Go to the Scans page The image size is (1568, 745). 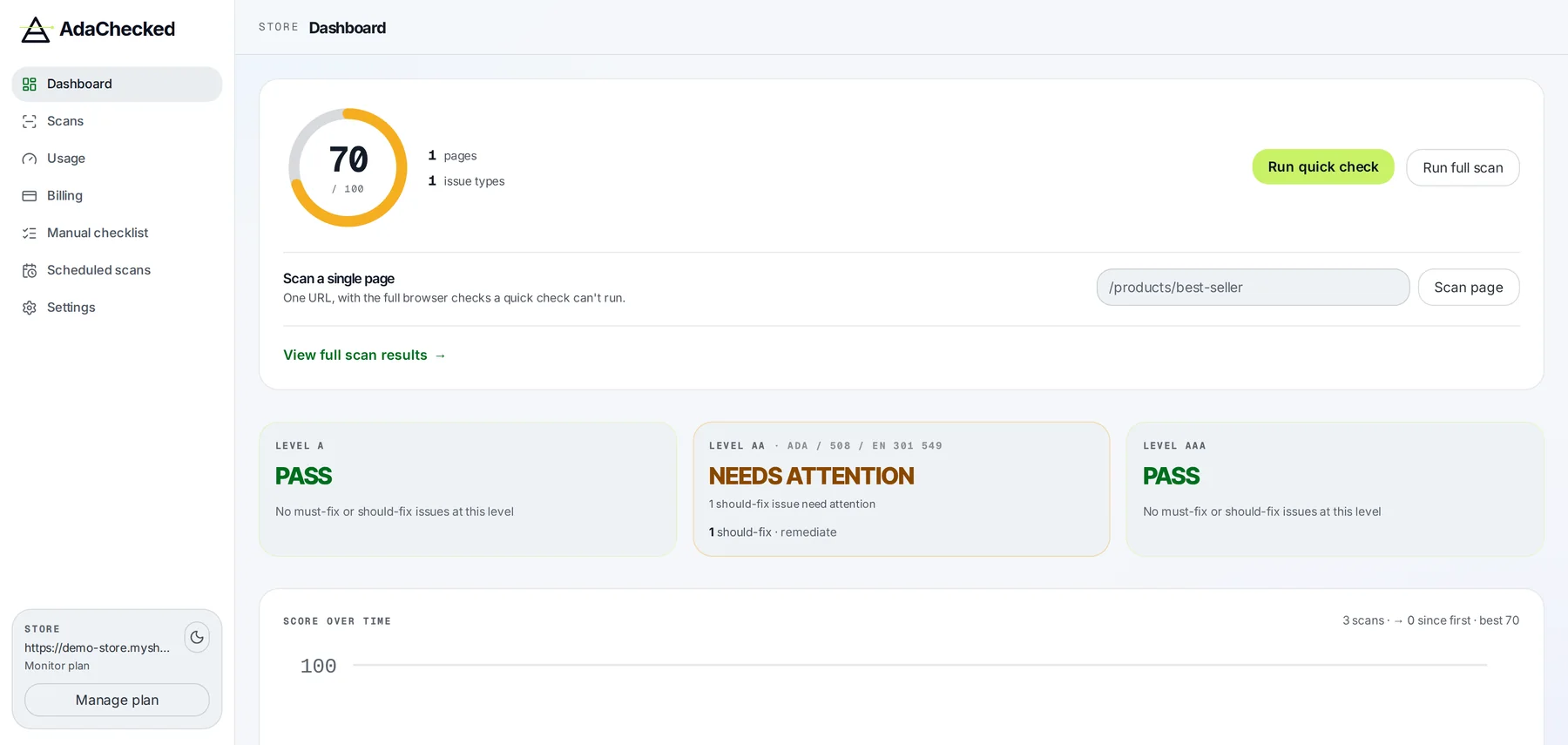117,122
